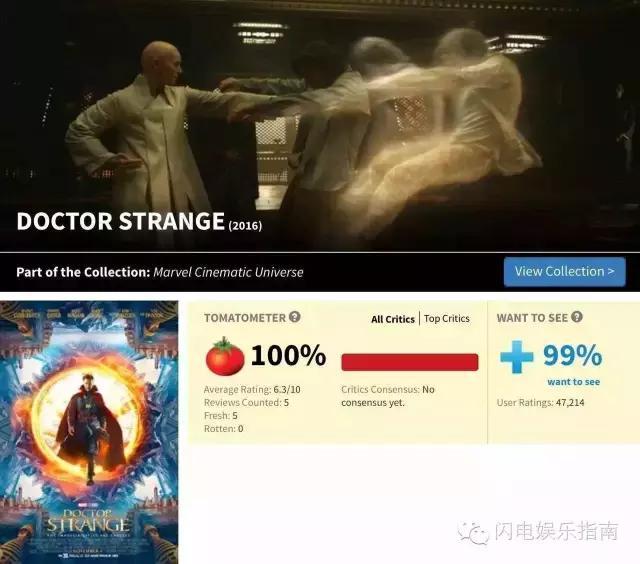640x564 pixels.
Task: Click the 100% Tomatometer score
Action: click(289, 355)
